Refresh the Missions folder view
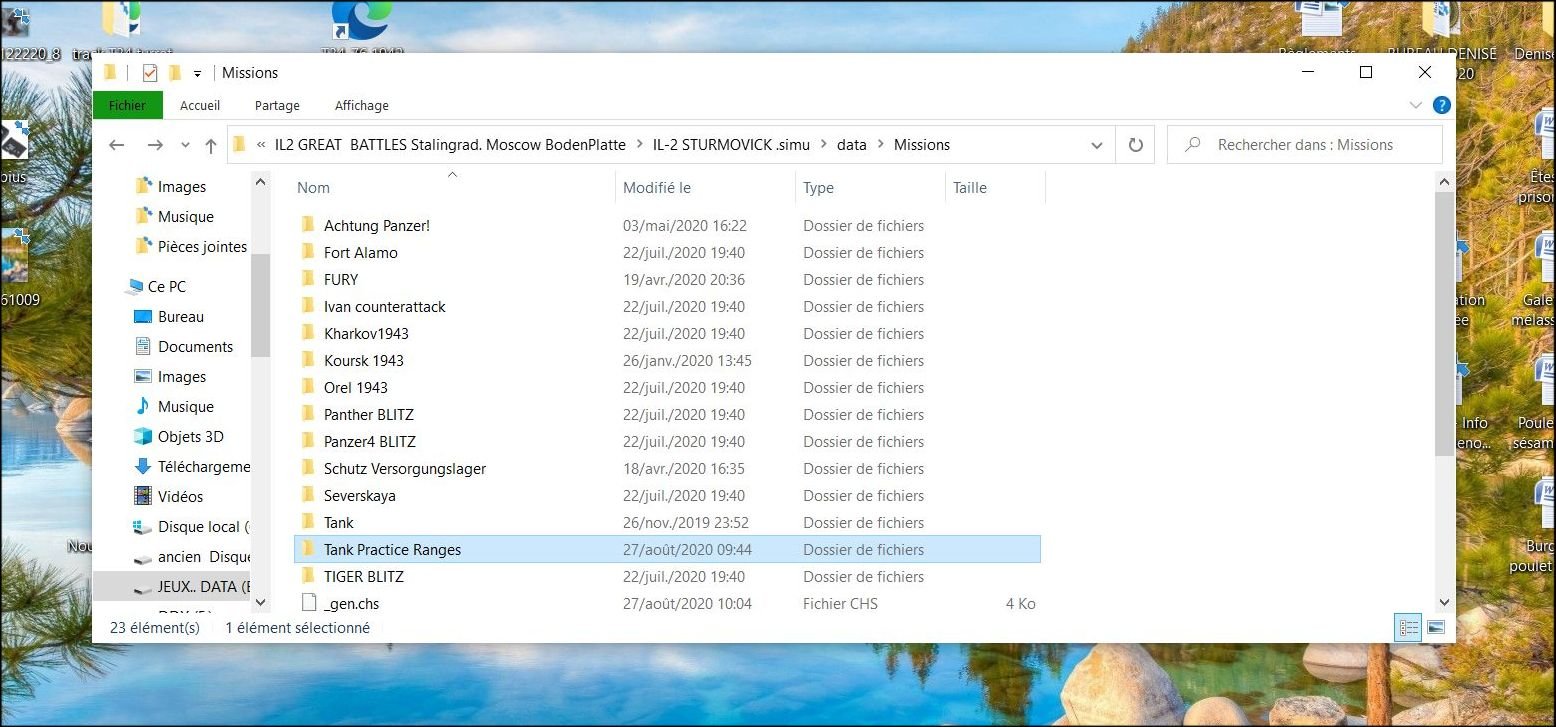The image size is (1556, 727). tap(1135, 145)
